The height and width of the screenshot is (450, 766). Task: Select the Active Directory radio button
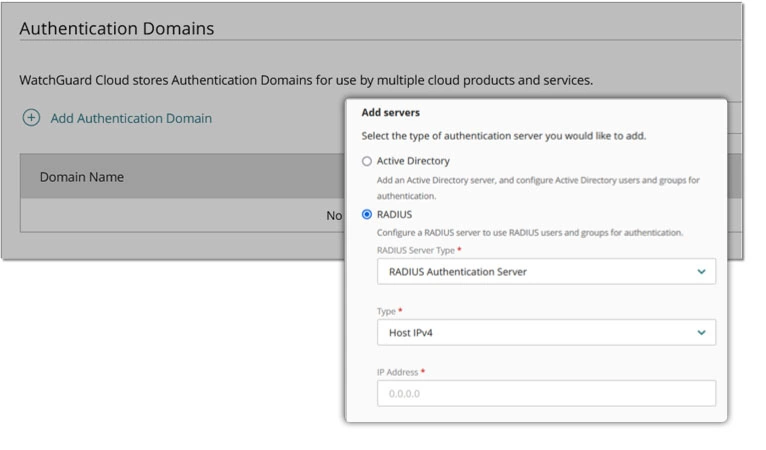pos(366,161)
